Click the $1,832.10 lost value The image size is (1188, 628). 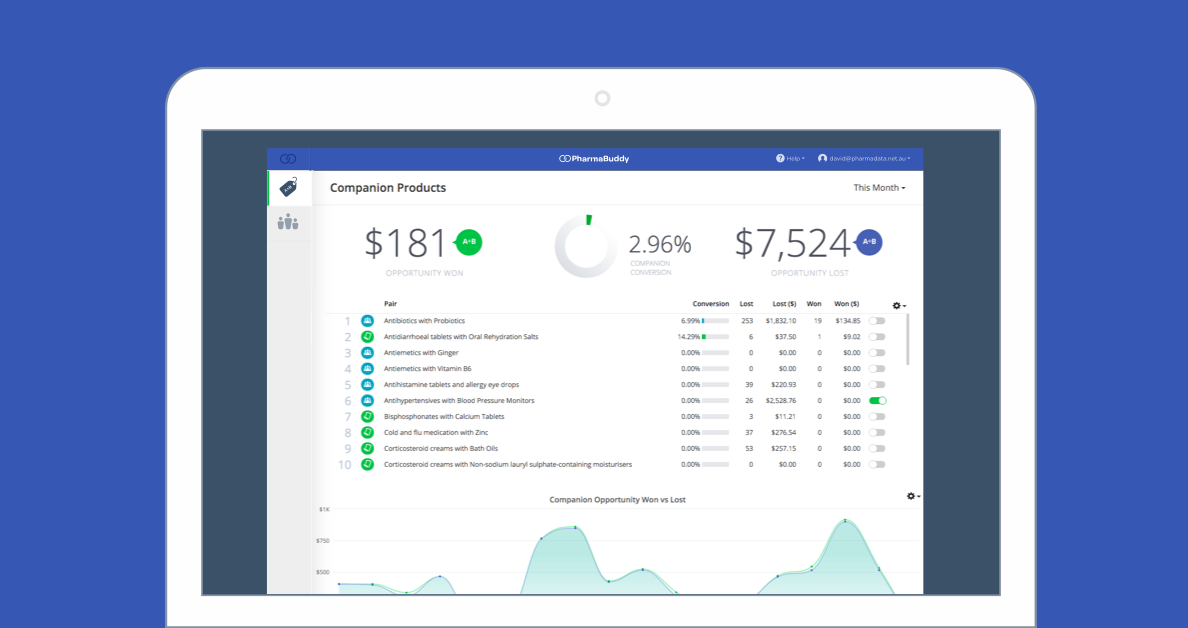pos(780,321)
